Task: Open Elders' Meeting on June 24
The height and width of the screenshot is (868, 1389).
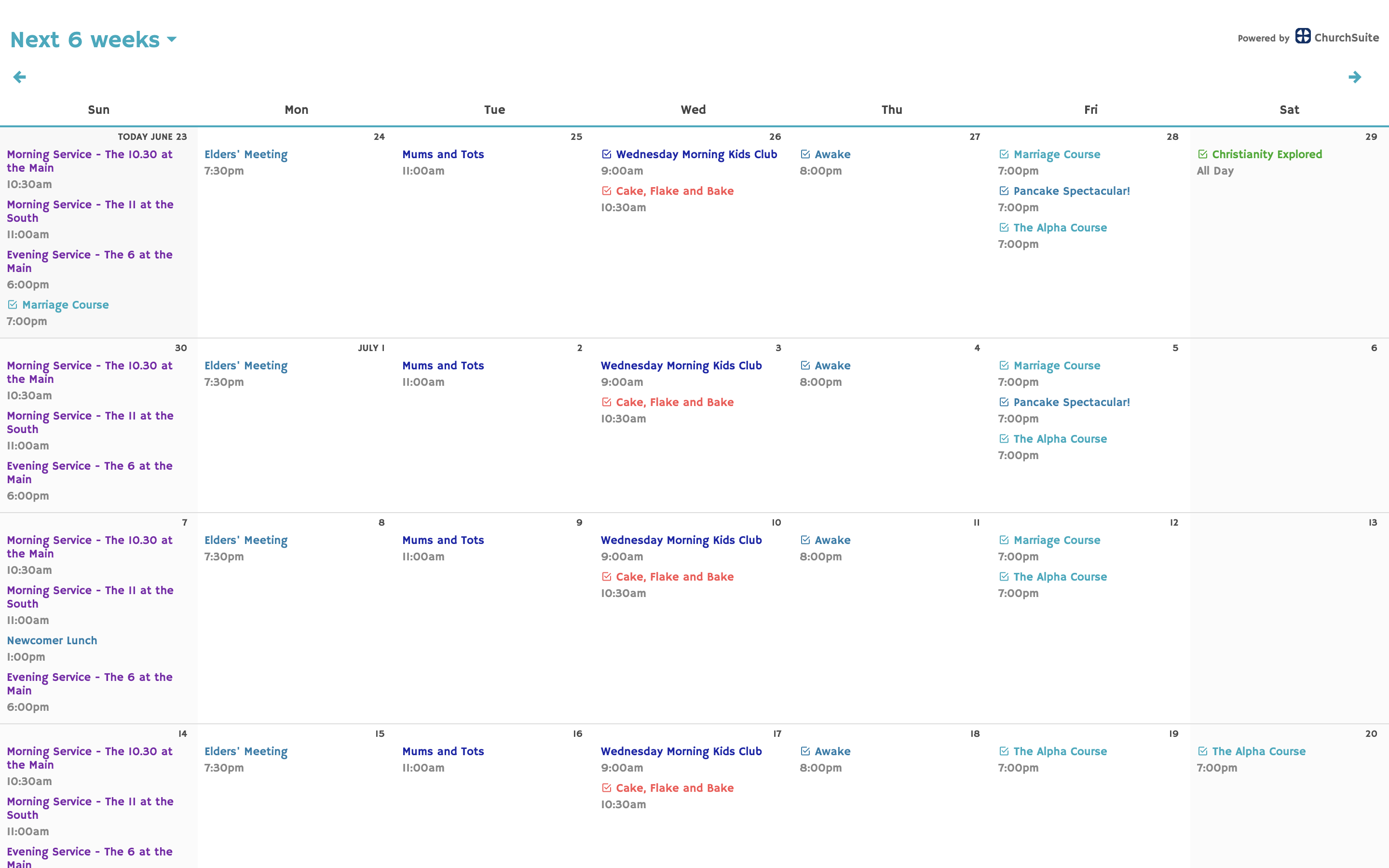Action: (x=245, y=155)
